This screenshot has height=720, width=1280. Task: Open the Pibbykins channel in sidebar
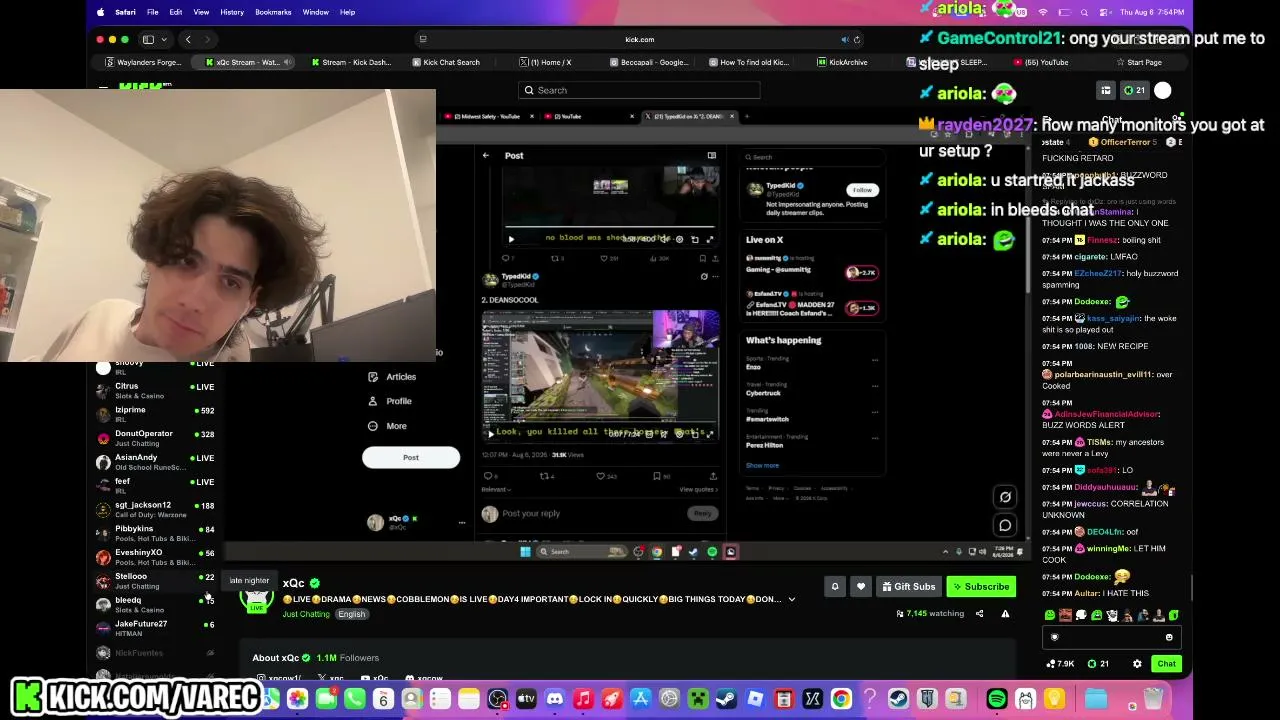155,533
